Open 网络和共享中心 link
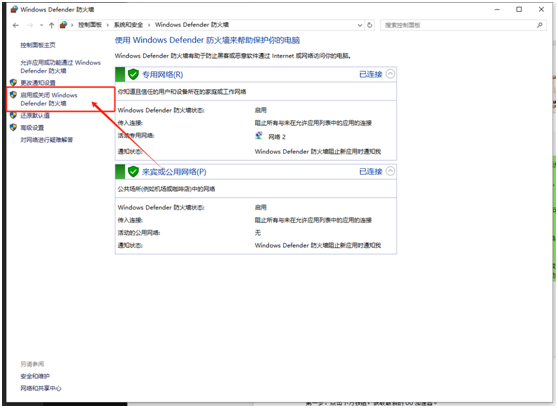 [x=41, y=388]
